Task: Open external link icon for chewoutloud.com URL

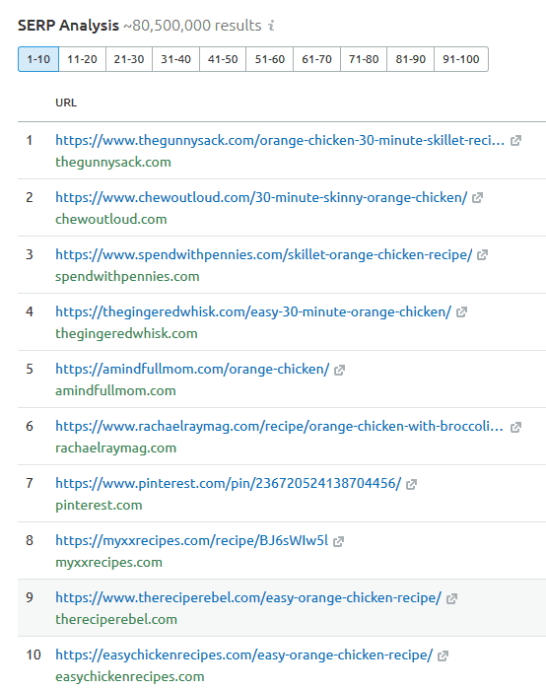Action: click(x=477, y=198)
